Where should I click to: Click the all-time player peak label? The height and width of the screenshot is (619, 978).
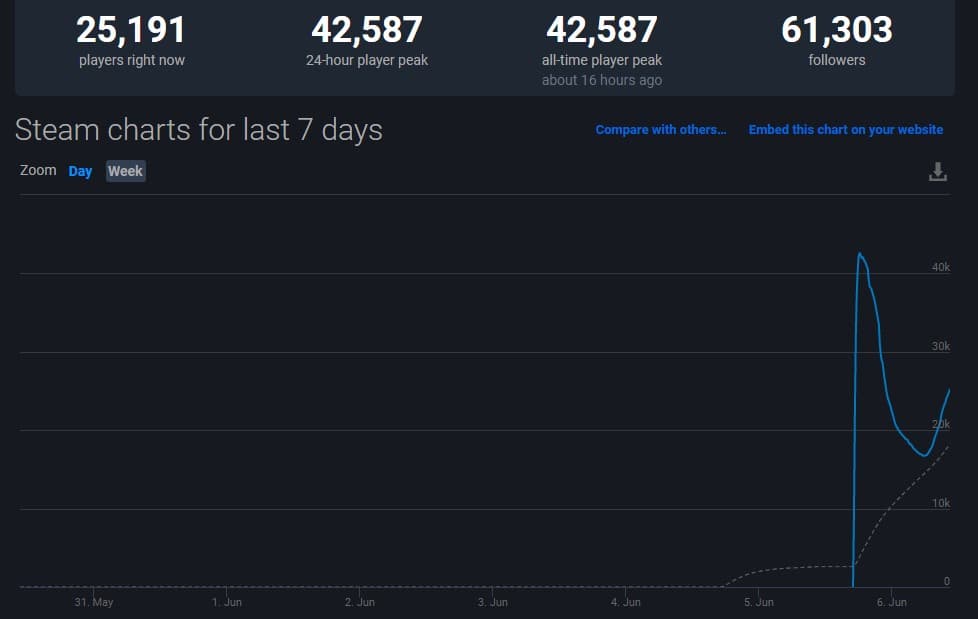602,61
